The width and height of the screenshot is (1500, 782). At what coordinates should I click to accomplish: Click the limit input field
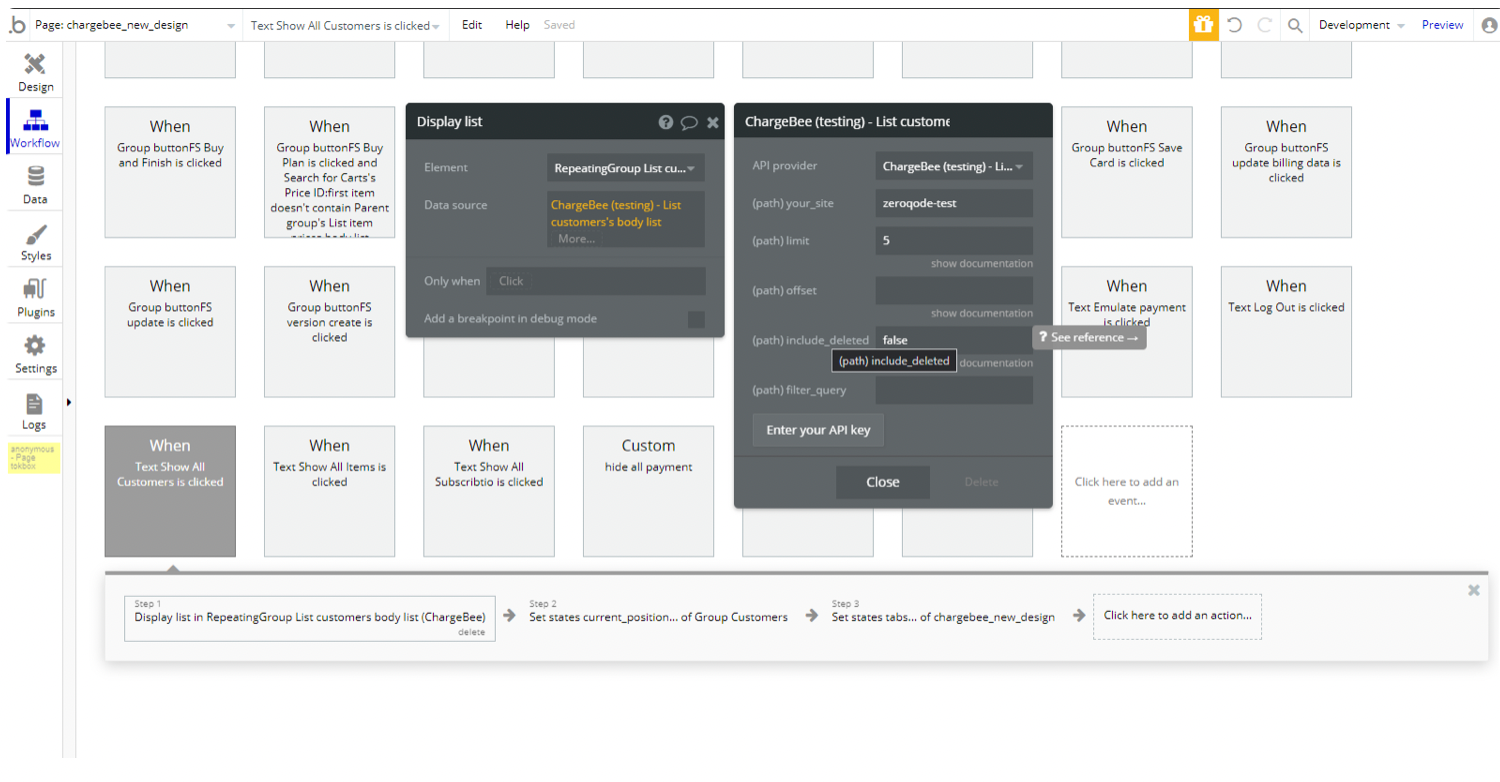coord(954,240)
